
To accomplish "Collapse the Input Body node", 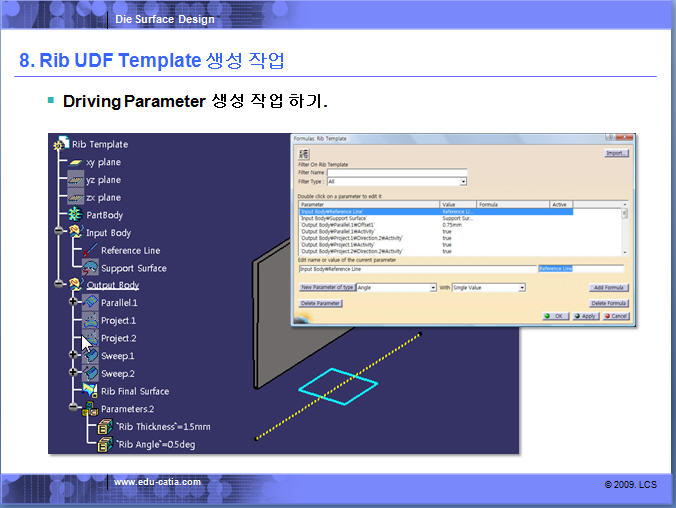I will coord(57,233).
